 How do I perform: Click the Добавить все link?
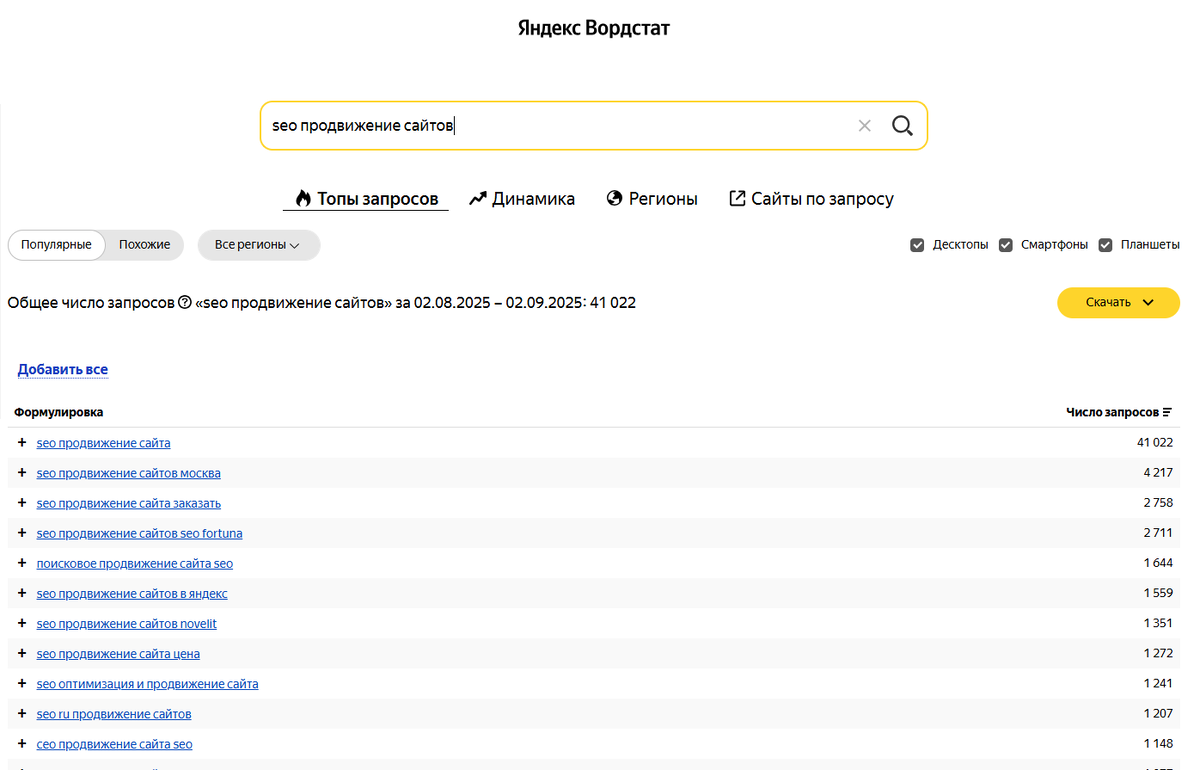click(x=62, y=370)
